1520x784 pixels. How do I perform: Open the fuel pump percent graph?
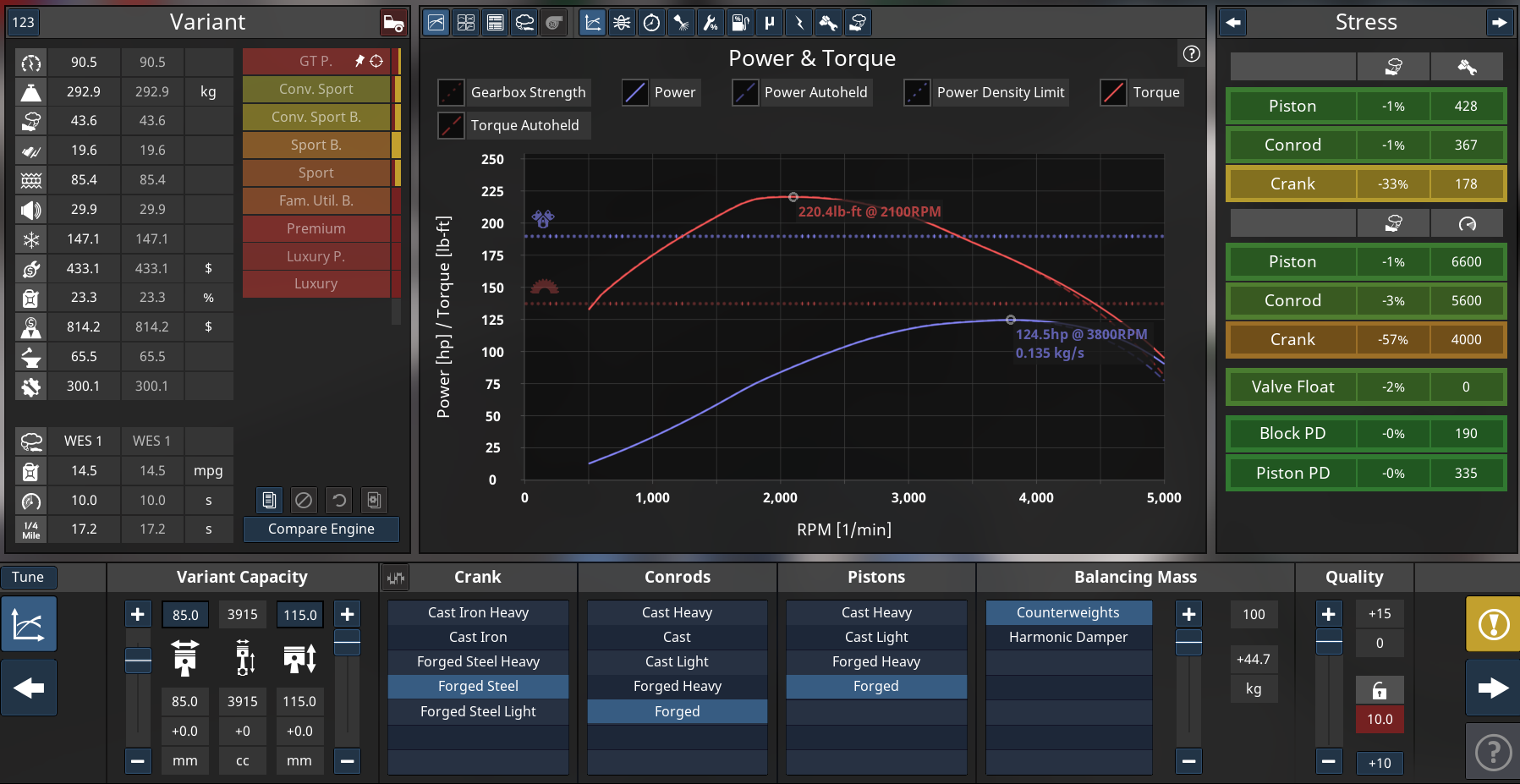740,23
